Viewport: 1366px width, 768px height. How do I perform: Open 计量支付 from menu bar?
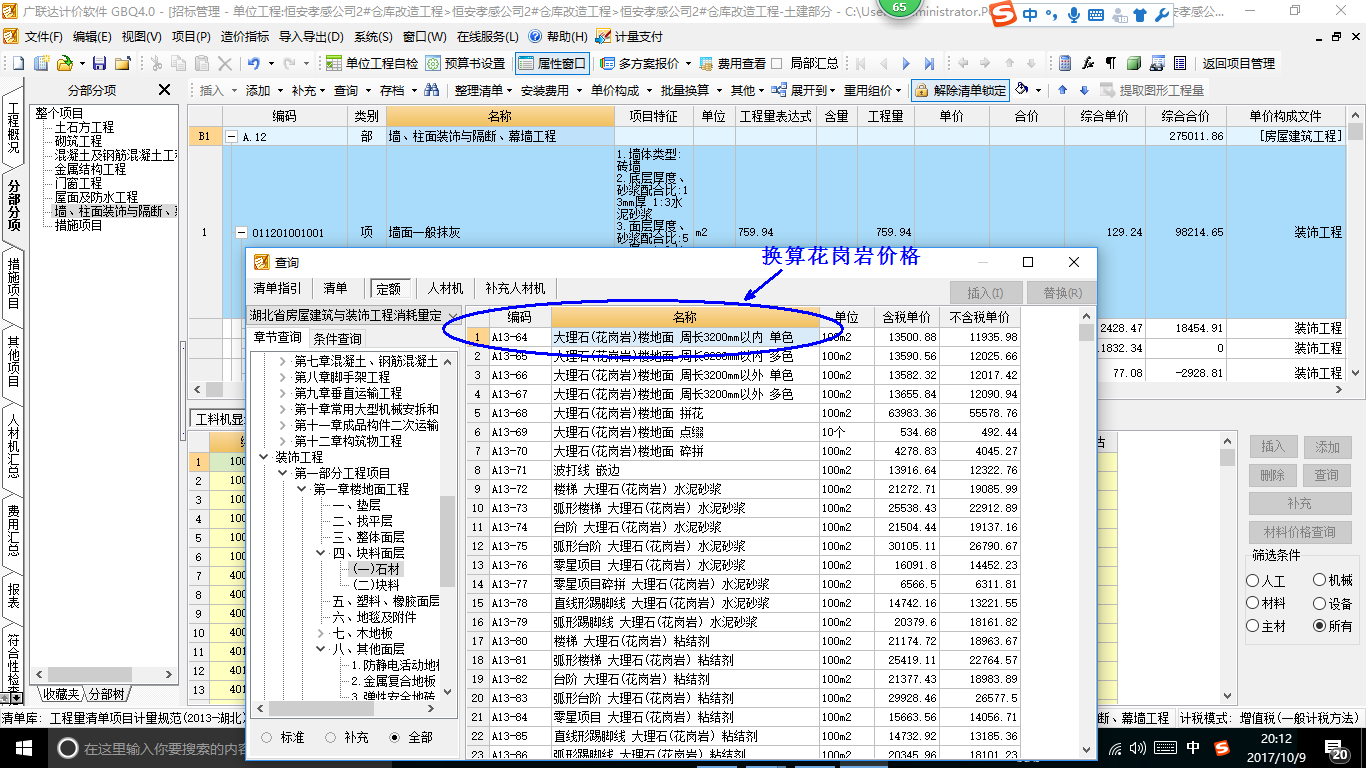pos(630,37)
